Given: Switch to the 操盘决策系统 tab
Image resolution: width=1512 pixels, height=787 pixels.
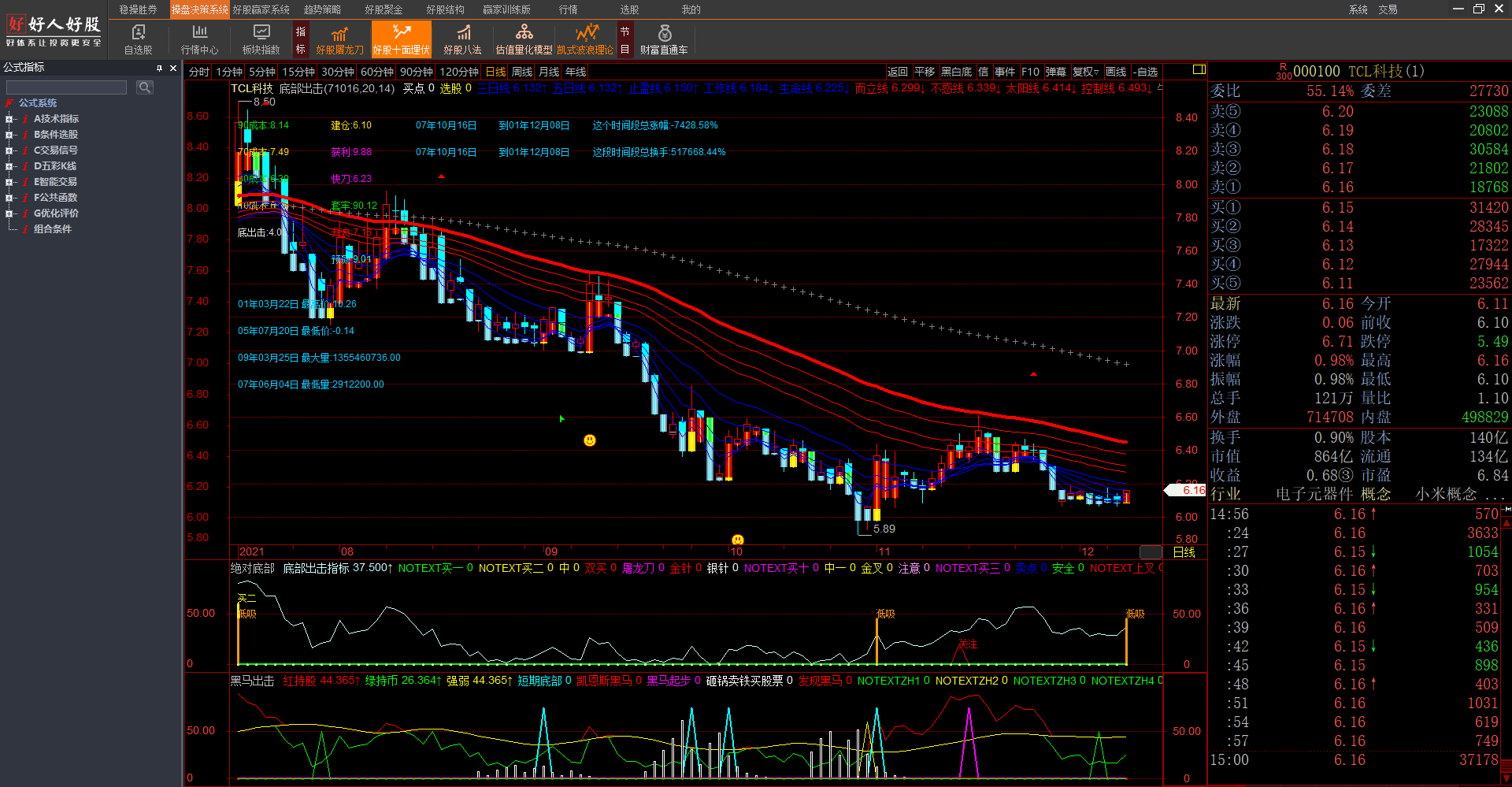Looking at the screenshot, I should click(199, 9).
